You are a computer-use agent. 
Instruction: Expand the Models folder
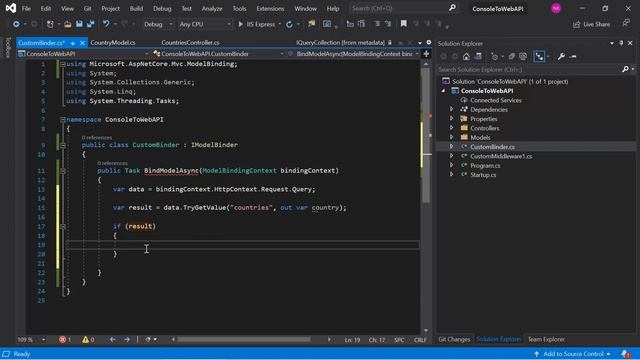451,138
